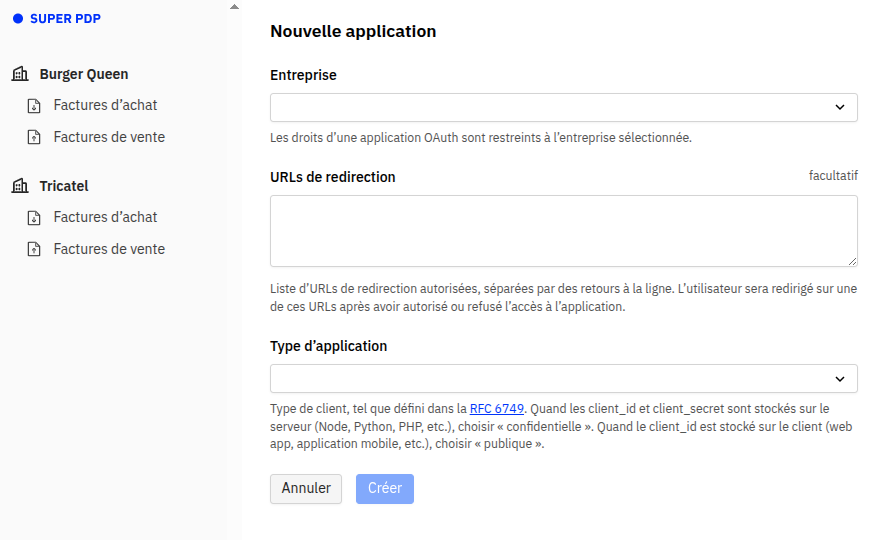Viewport: 889px width, 540px height.
Task: Follow the RFC 6749 link
Action: (497, 408)
